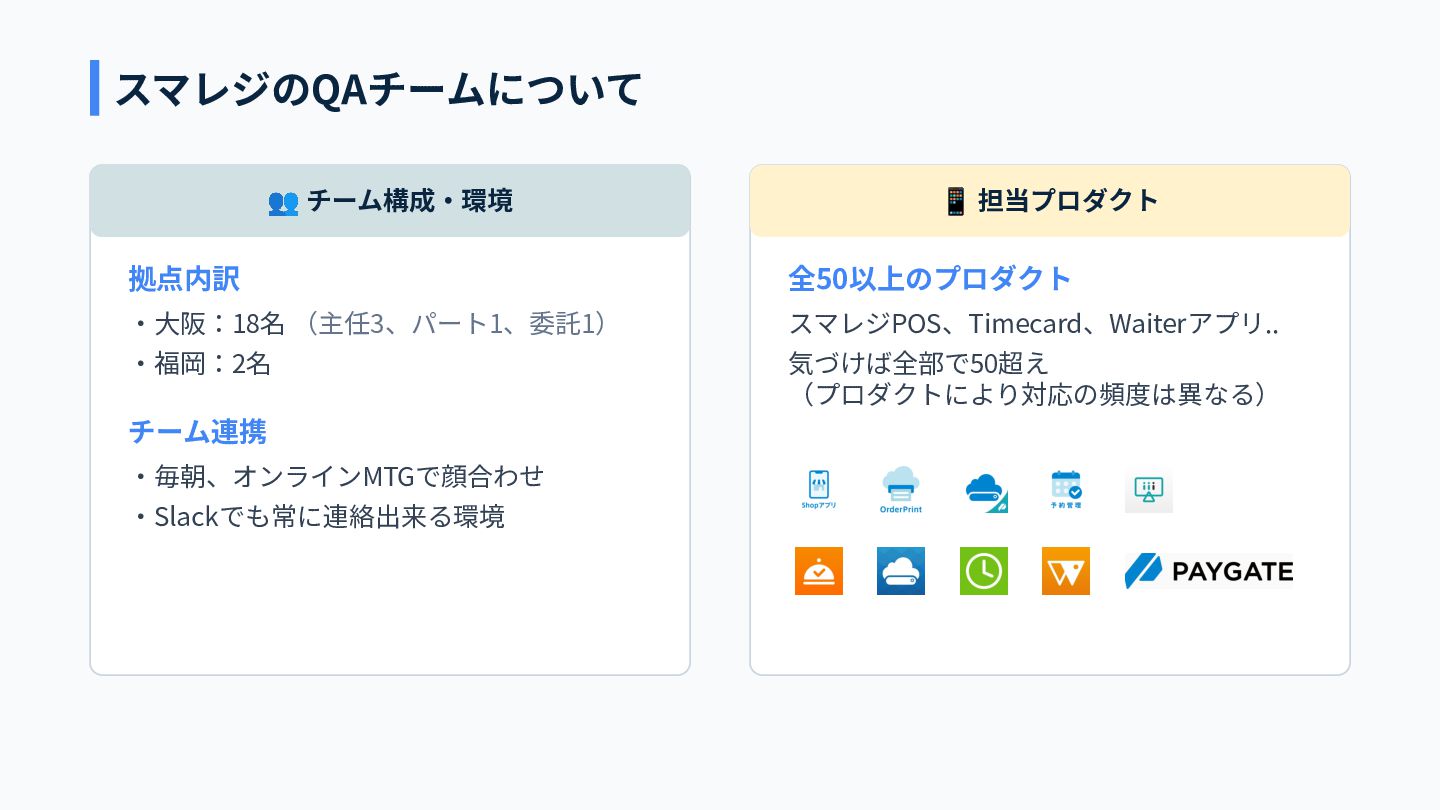
Task: Select the OrderPrint cloud printer icon
Action: click(901, 490)
